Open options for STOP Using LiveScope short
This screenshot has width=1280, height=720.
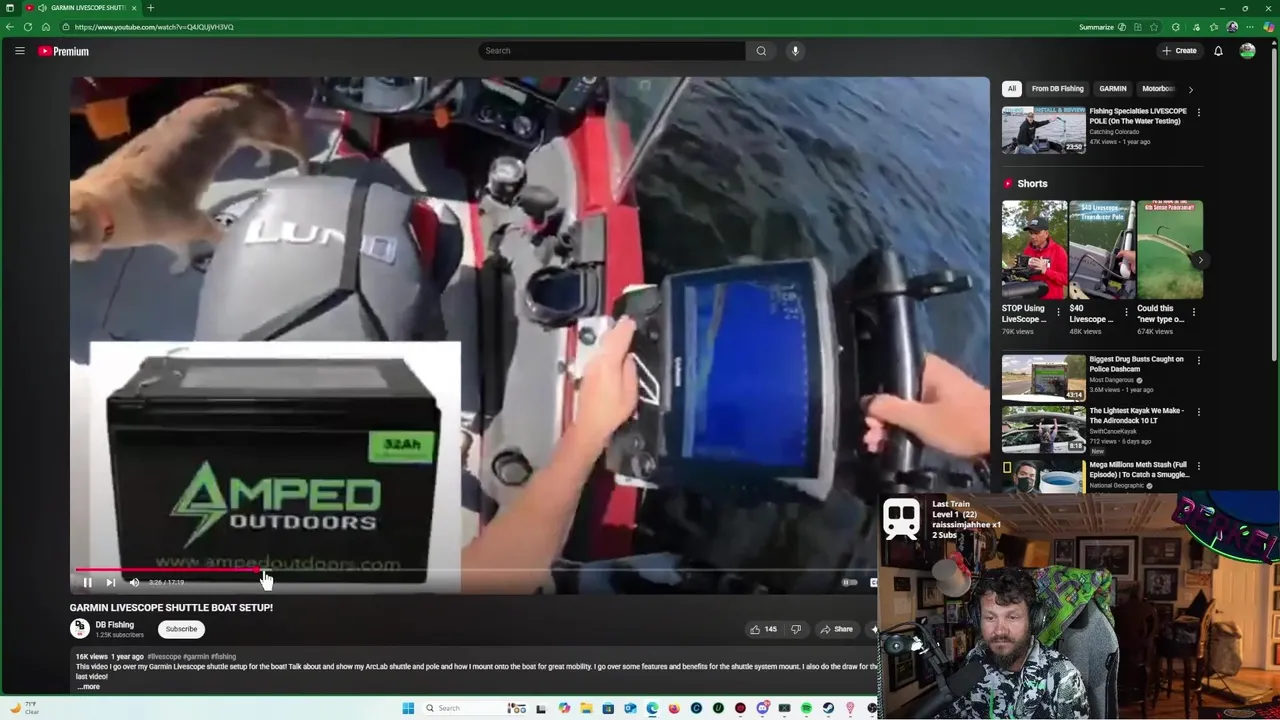tap(1059, 312)
